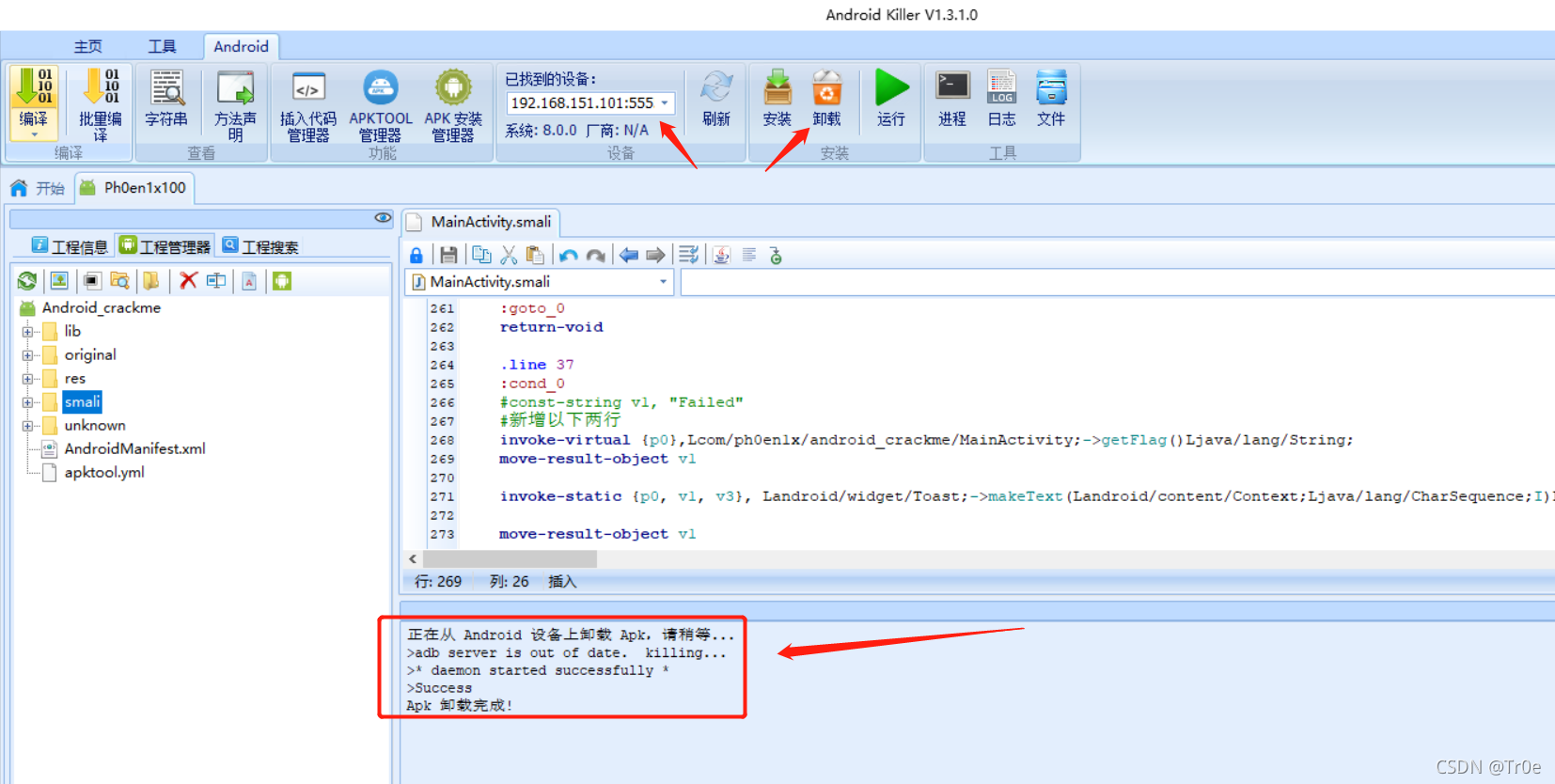Open APK 安装管理器

[453, 105]
